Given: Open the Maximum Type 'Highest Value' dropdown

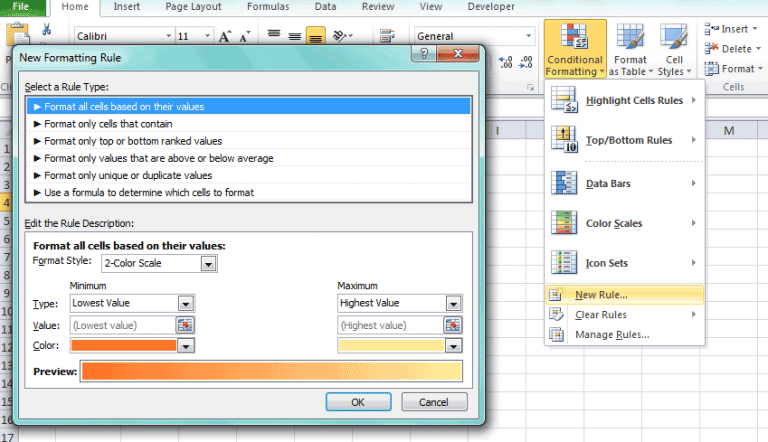Looking at the screenshot, I should 453,303.
